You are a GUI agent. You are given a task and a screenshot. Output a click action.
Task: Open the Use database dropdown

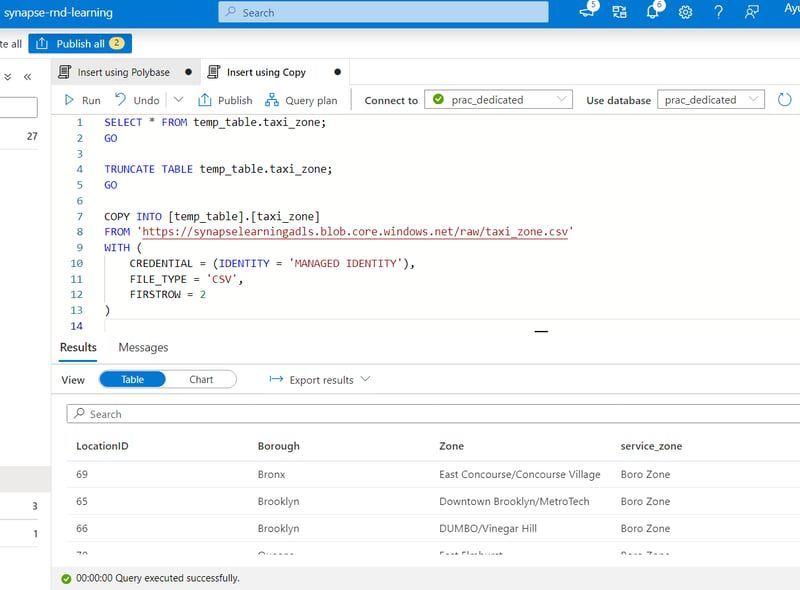point(711,100)
